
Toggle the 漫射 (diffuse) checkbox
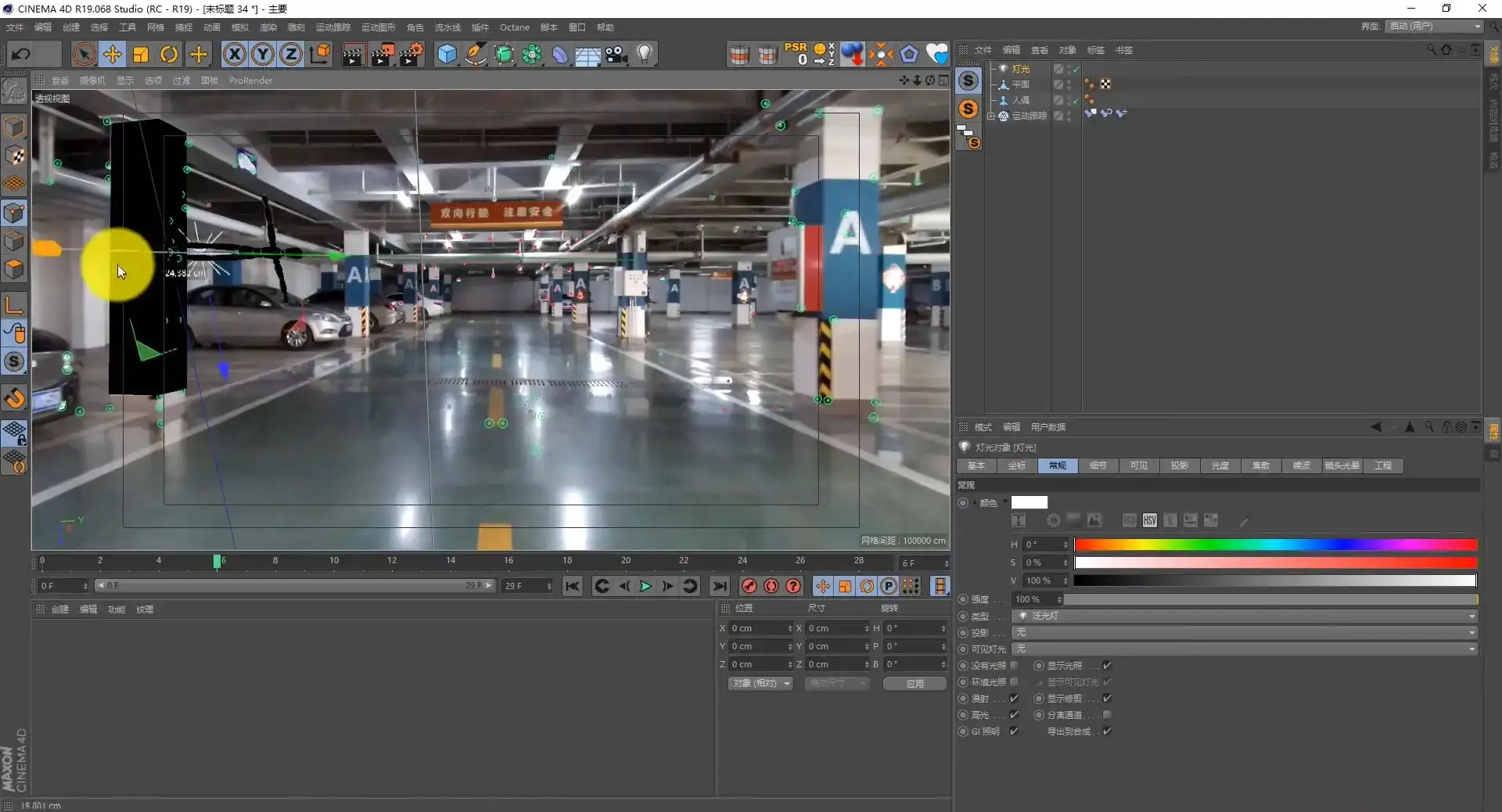pyautogui.click(x=1014, y=699)
